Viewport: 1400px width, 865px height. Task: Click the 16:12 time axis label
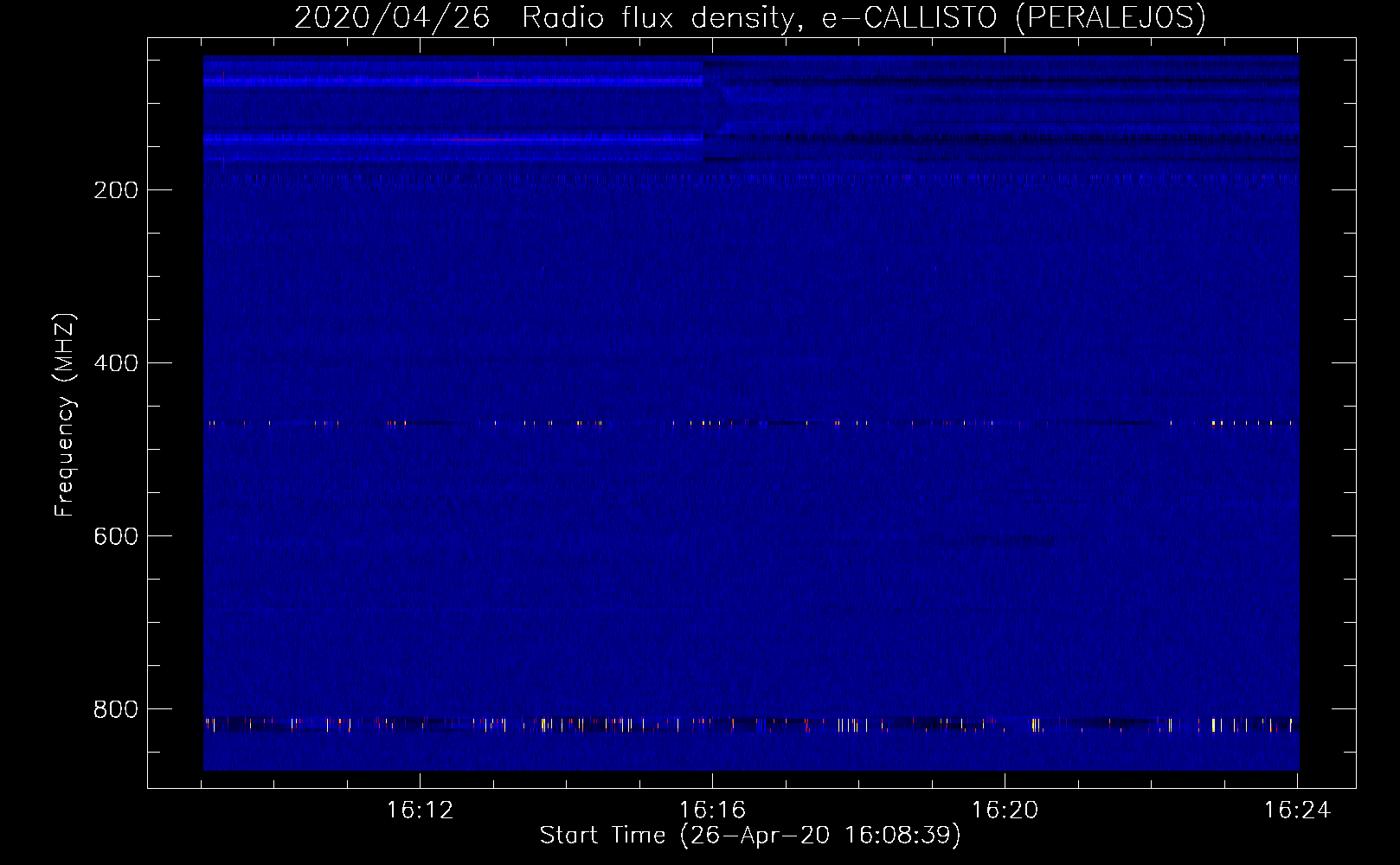tap(420, 811)
